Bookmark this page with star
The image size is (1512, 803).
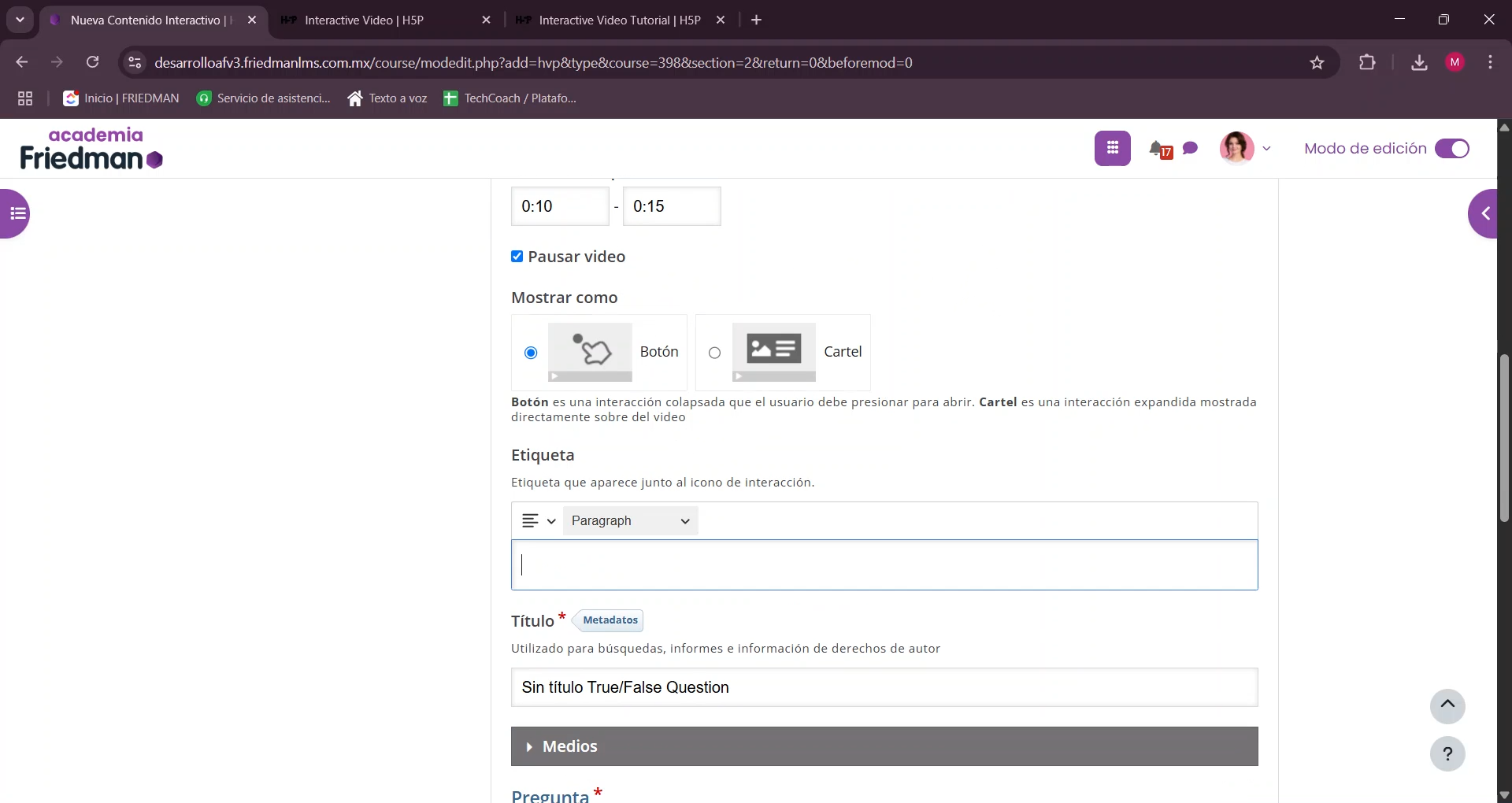[x=1317, y=62]
